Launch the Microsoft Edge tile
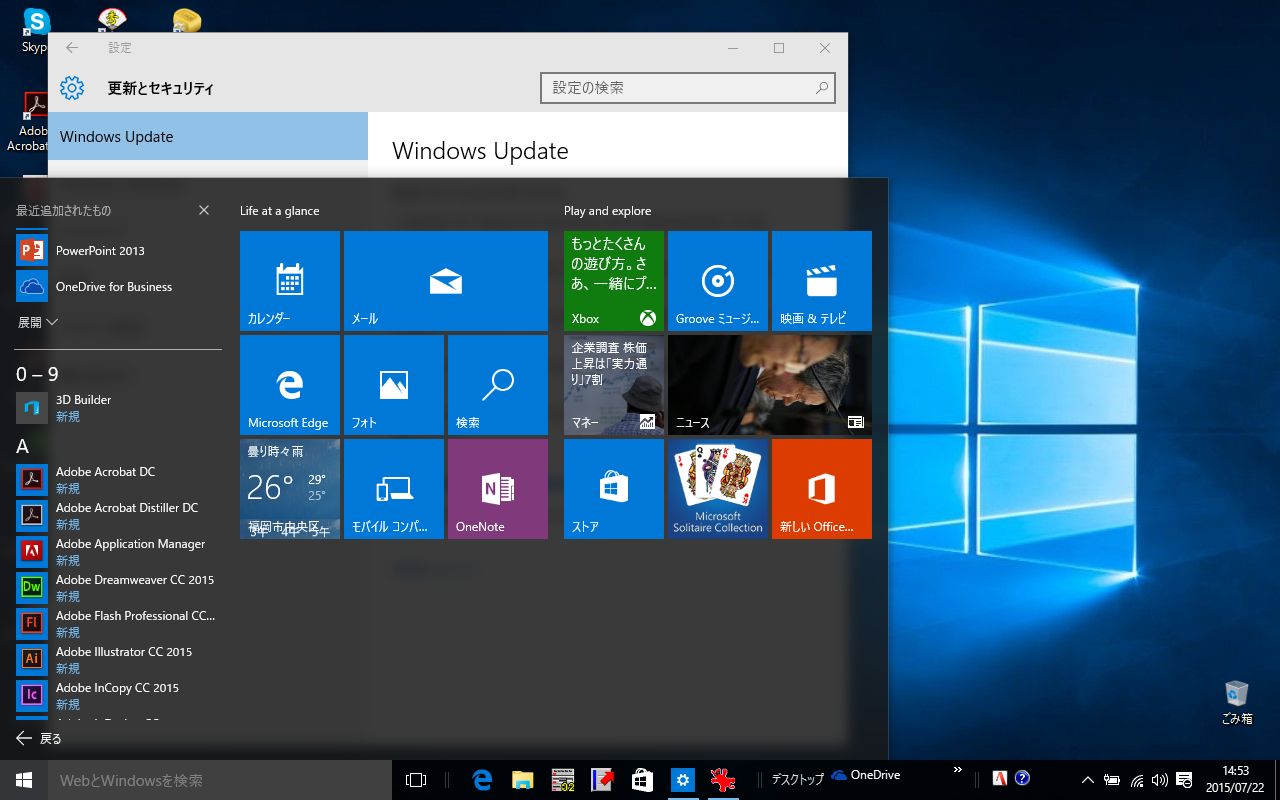Screen dimensions: 1280x800 tap(290, 385)
